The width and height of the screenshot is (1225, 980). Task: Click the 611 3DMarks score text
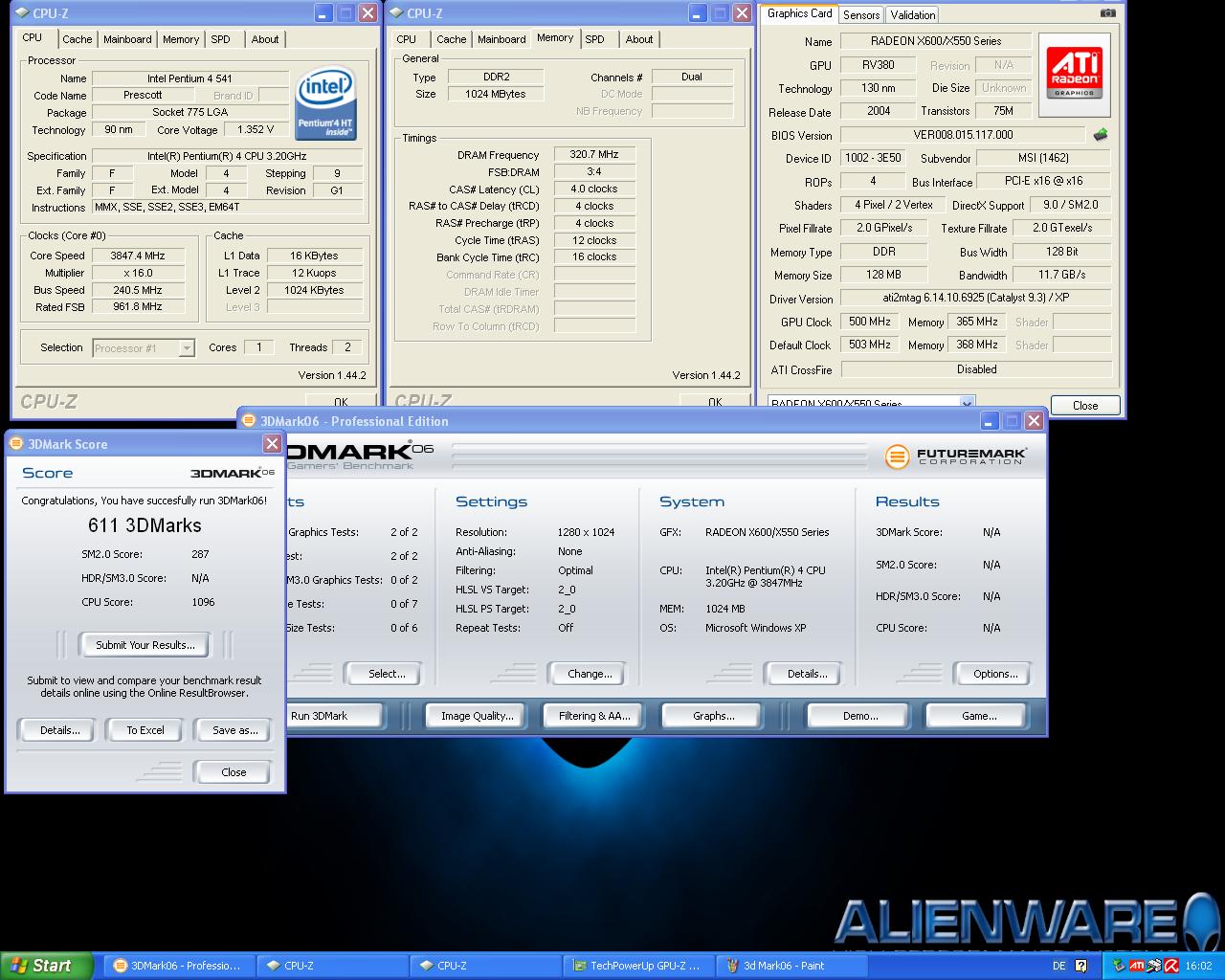click(145, 525)
